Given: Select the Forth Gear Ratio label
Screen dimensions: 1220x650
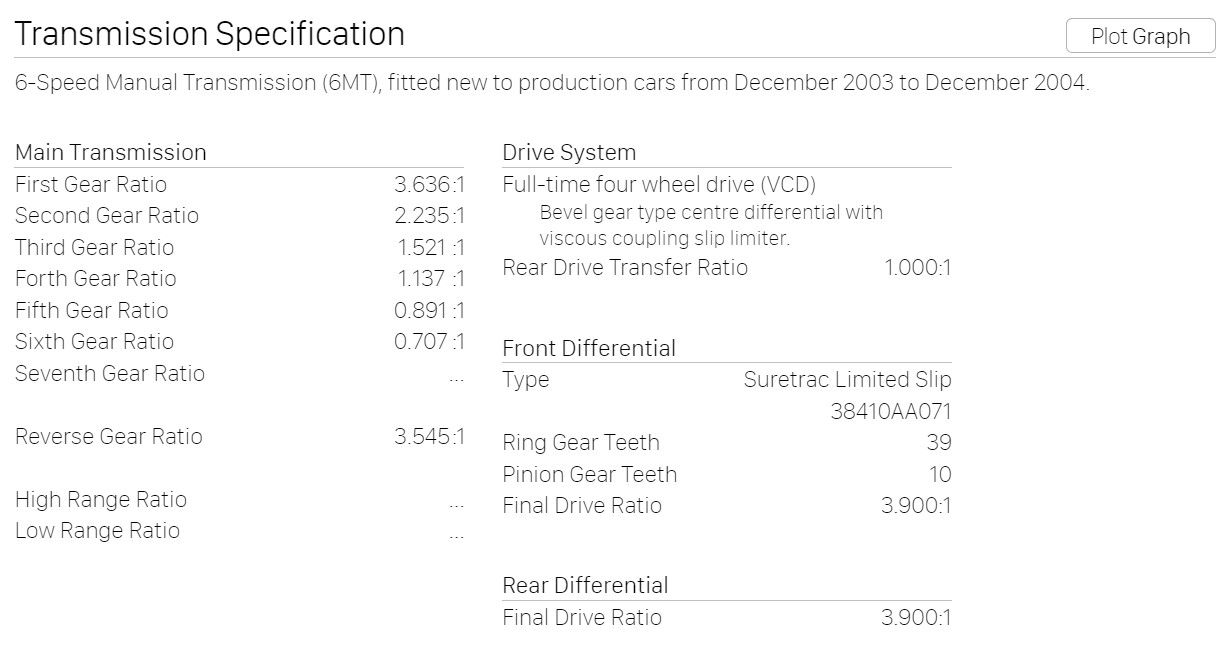Looking at the screenshot, I should (x=96, y=279).
